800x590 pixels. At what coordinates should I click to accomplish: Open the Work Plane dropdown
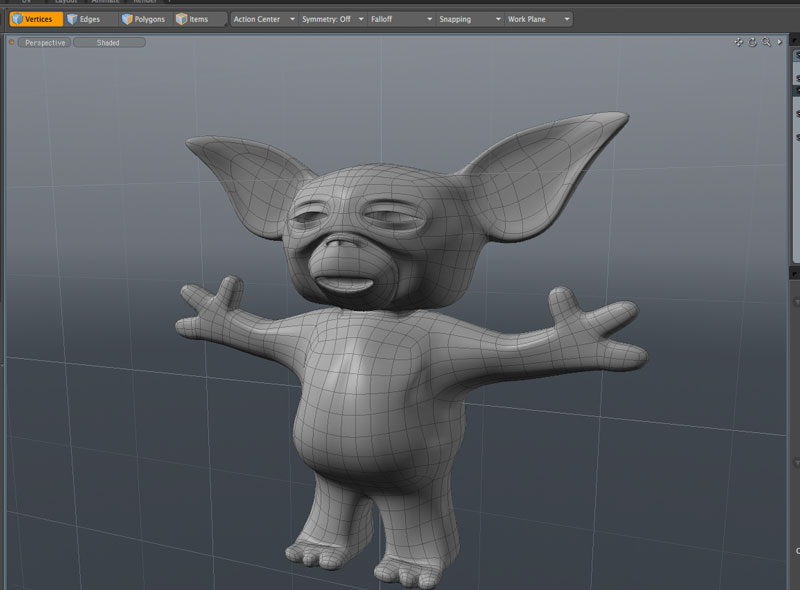538,19
